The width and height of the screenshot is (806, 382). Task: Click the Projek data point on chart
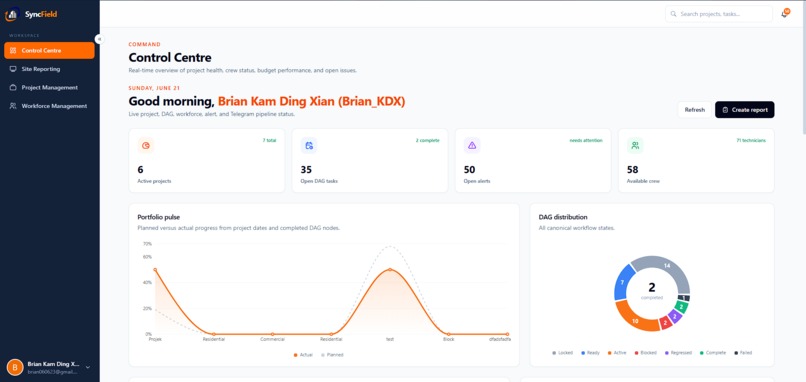click(x=155, y=269)
